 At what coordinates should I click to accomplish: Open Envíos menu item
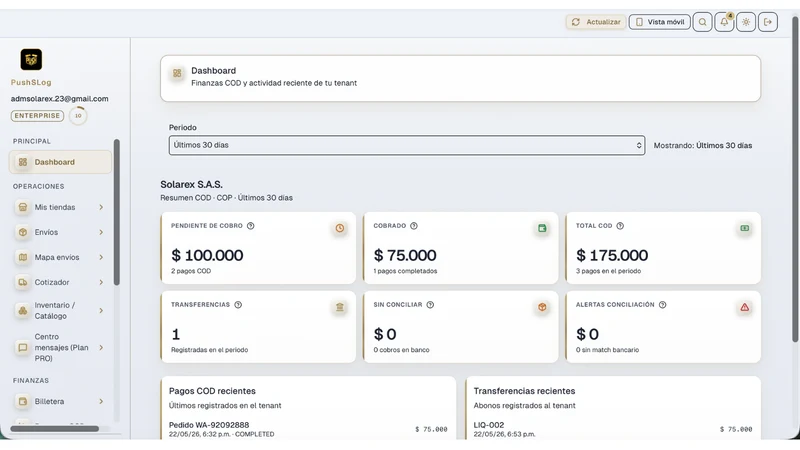pyautogui.click(x=60, y=232)
